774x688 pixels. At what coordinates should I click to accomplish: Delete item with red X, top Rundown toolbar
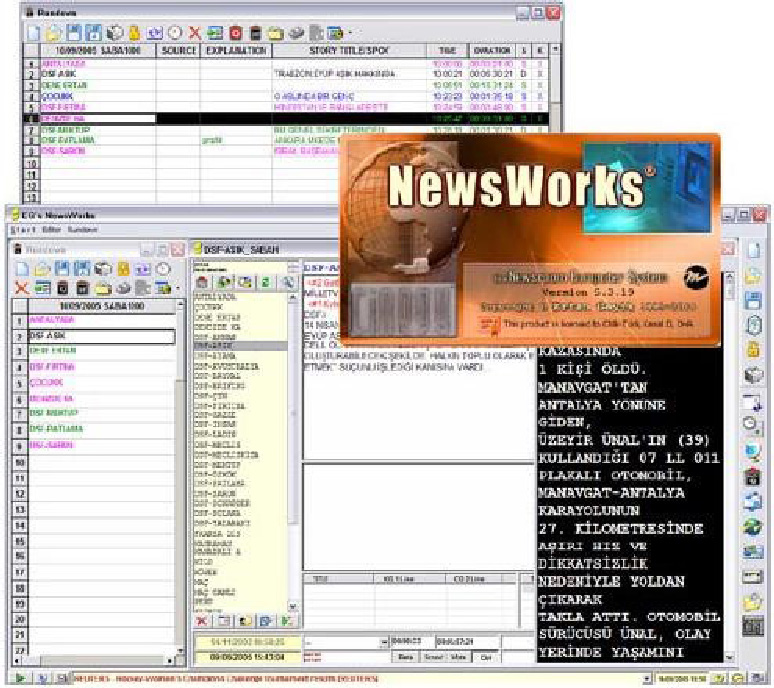click(195, 33)
